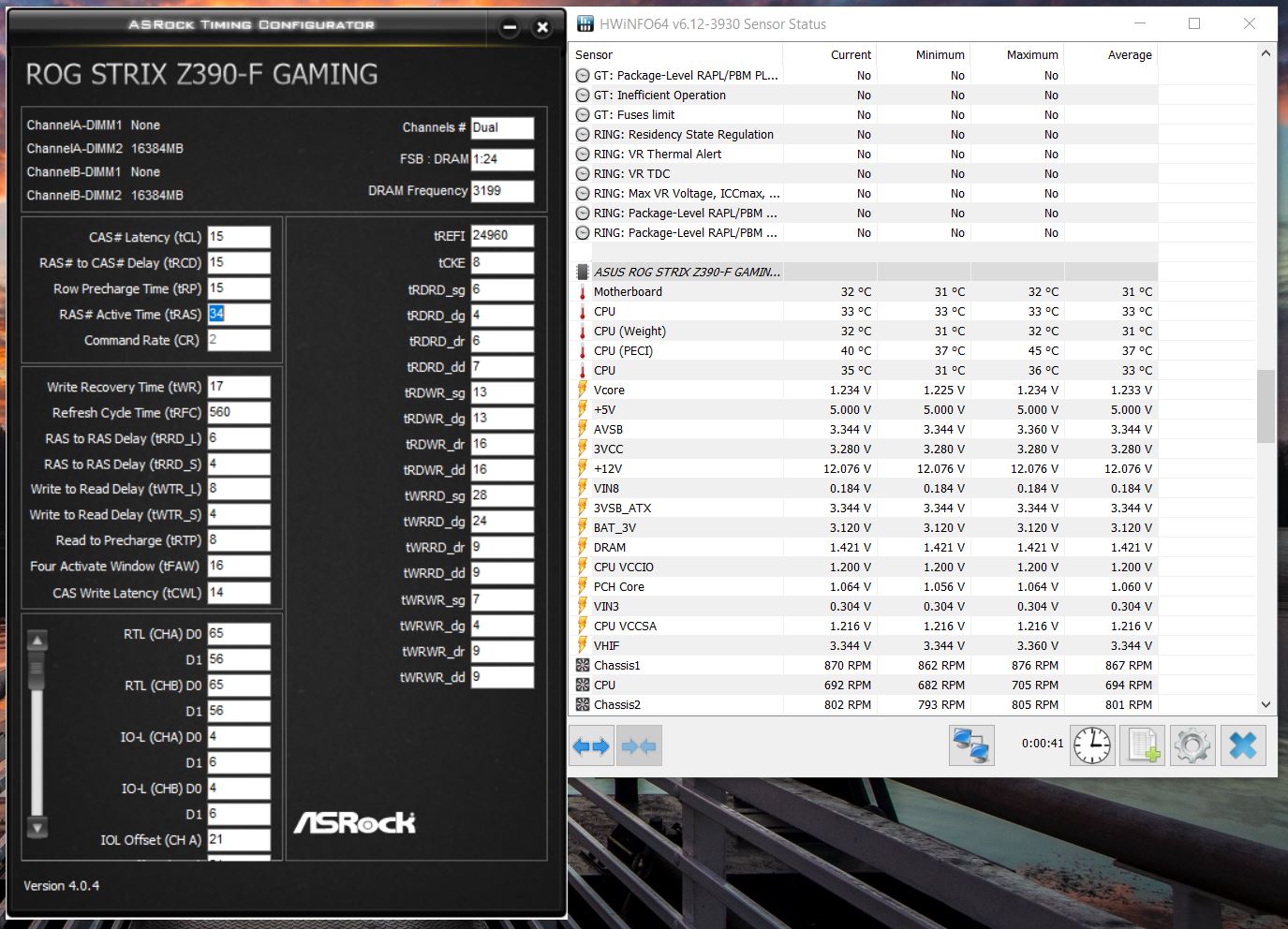
Task: Click the HWiNFO scrollbar down arrow
Action: click(x=1266, y=705)
